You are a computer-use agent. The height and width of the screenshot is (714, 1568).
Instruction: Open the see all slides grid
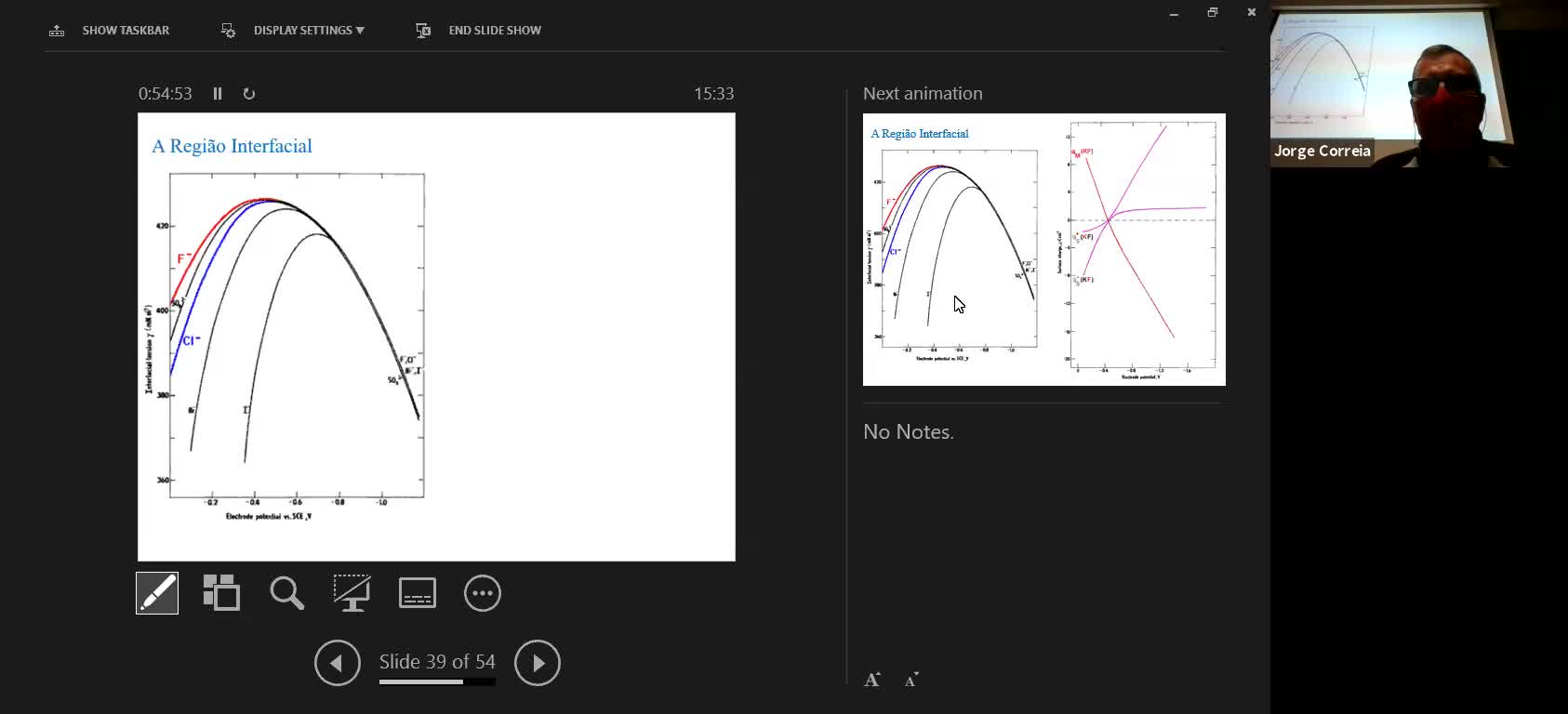(221, 593)
